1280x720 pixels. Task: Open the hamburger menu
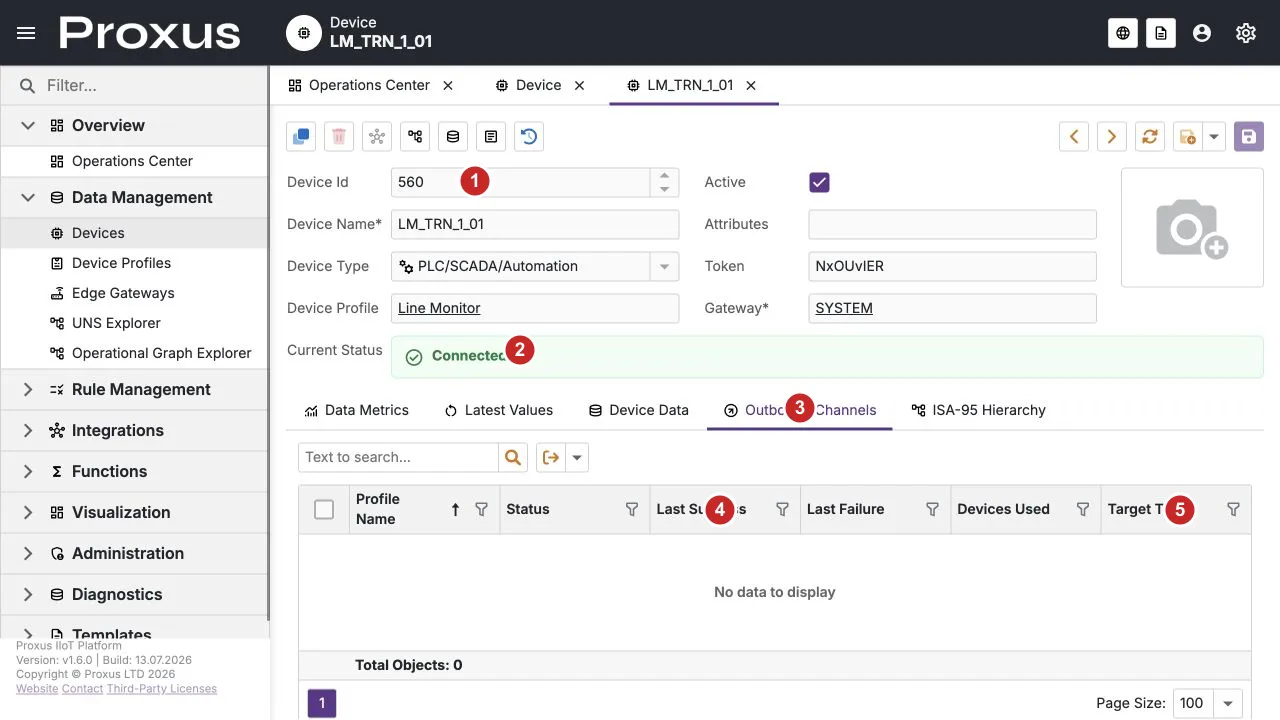27,33
